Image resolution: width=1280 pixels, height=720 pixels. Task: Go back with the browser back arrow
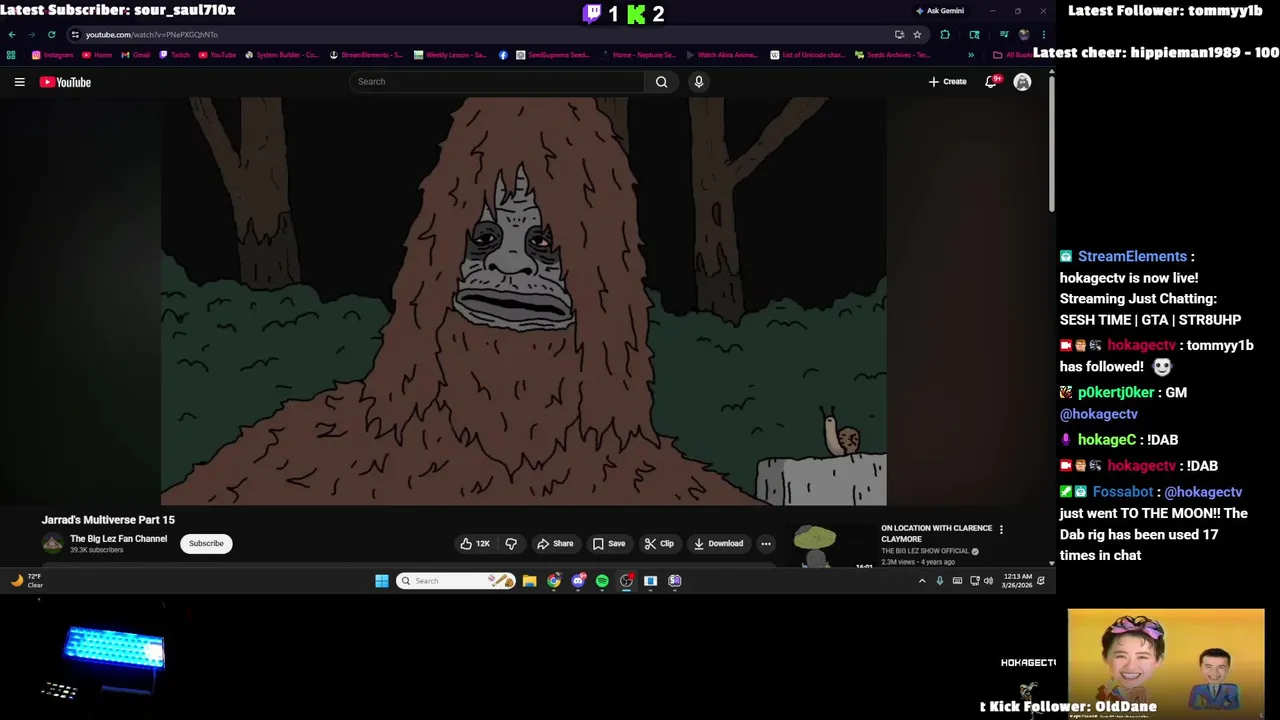tap(12, 34)
